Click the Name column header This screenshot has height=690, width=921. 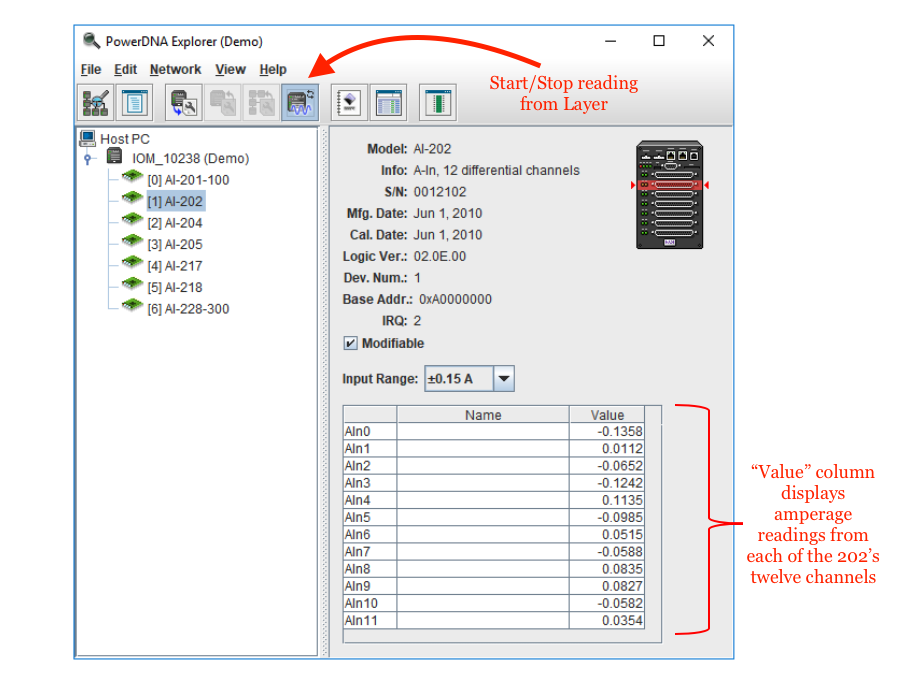coord(483,415)
